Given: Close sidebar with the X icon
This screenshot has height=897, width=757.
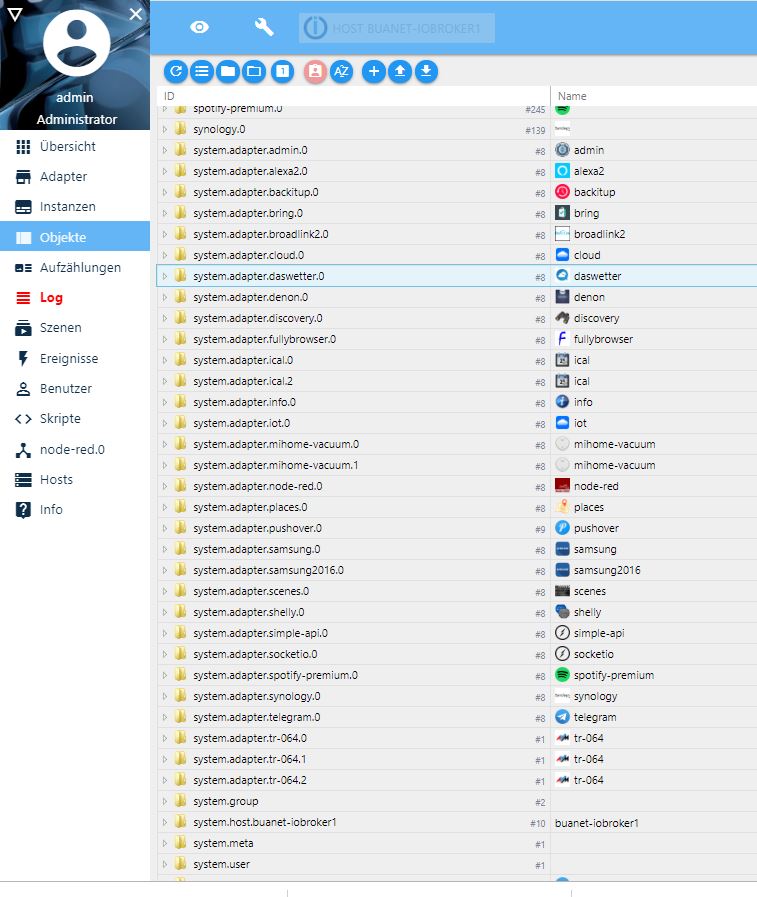Looking at the screenshot, I should 136,14.
